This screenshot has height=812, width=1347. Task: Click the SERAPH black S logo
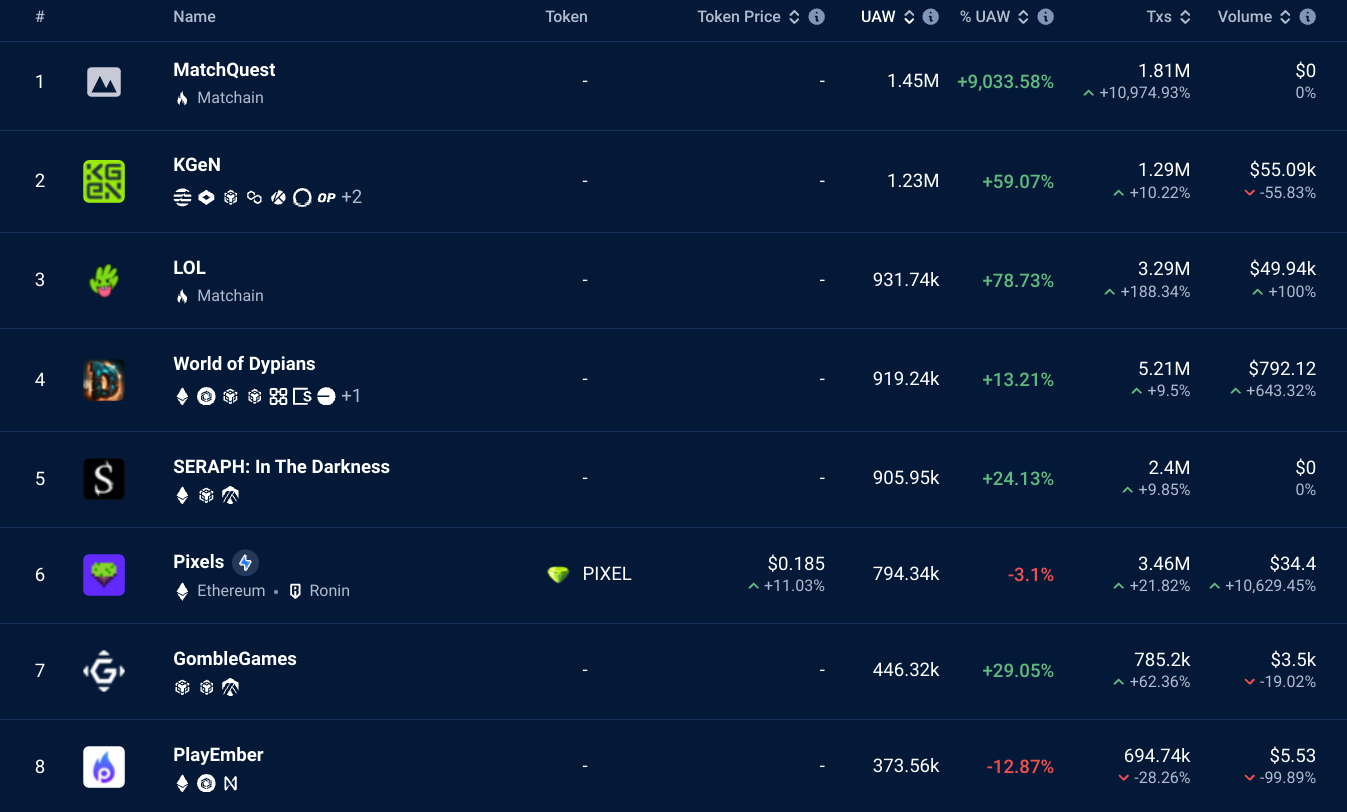point(104,479)
